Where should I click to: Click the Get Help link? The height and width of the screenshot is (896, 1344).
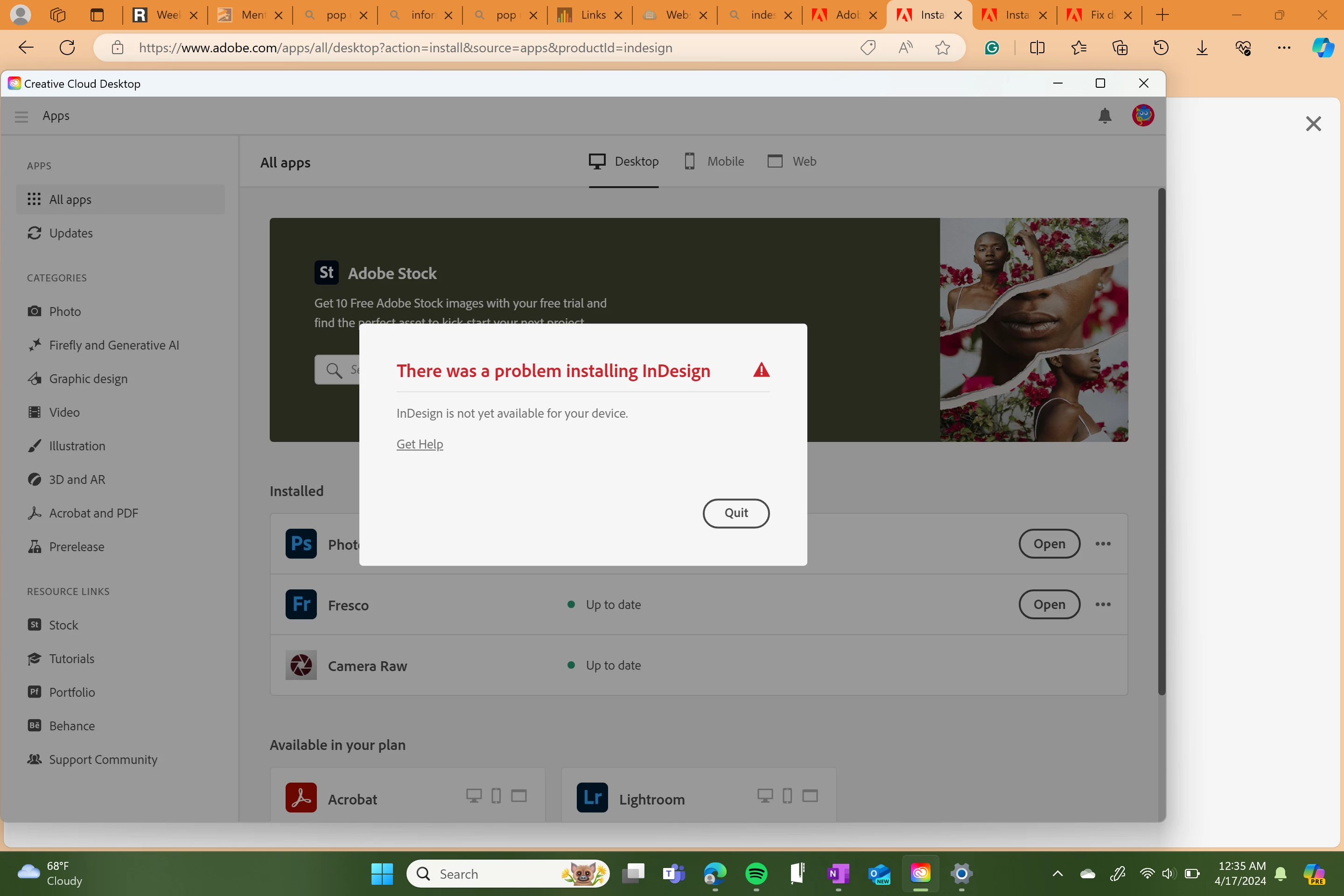[x=420, y=444]
